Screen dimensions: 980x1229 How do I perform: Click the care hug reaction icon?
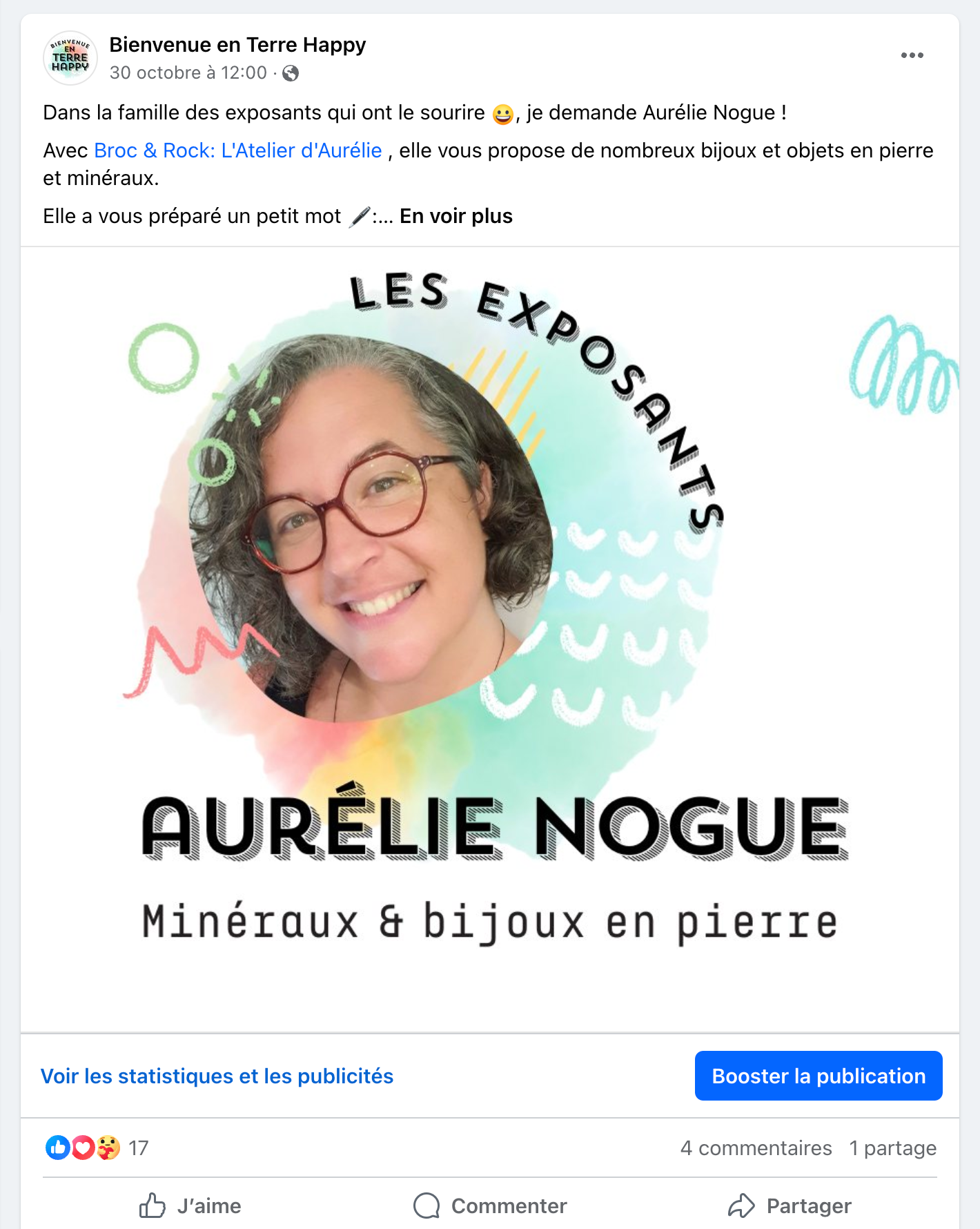(x=108, y=1148)
